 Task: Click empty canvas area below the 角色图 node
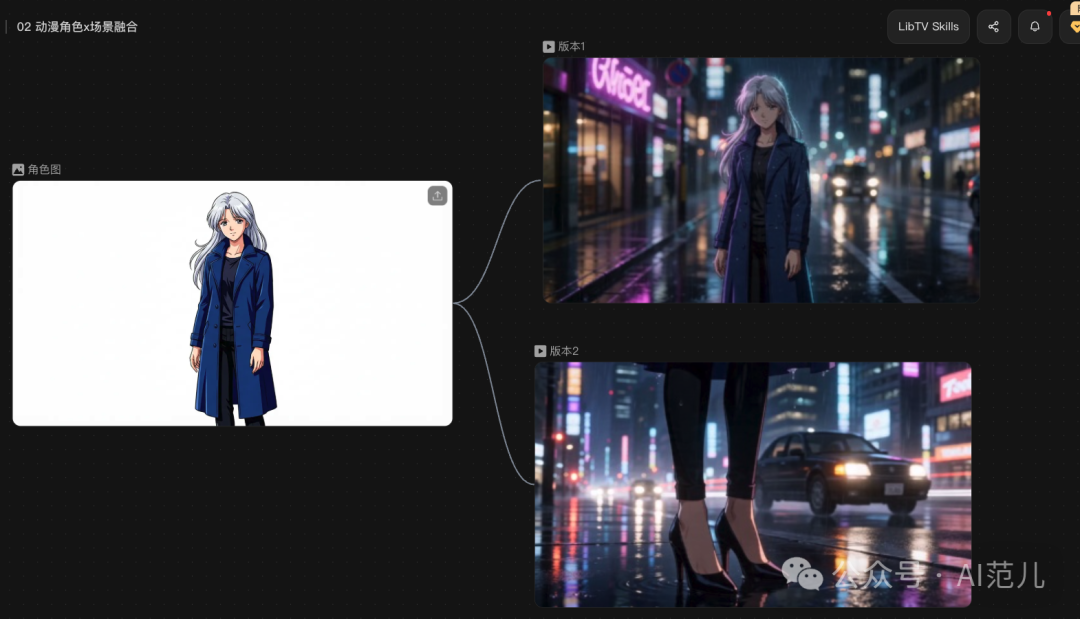(x=230, y=520)
